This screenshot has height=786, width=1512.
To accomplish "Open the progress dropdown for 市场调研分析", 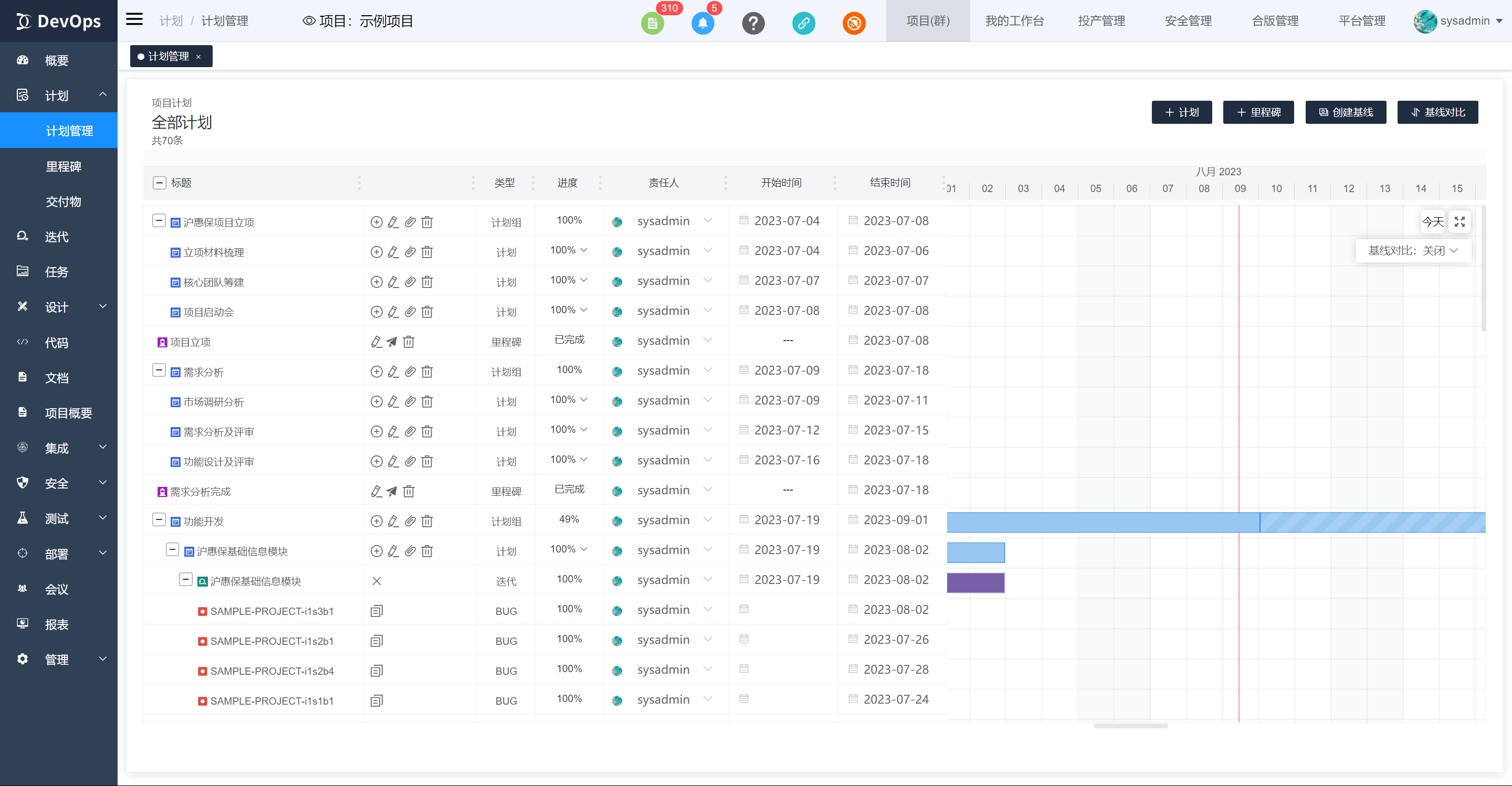I will [x=569, y=399].
